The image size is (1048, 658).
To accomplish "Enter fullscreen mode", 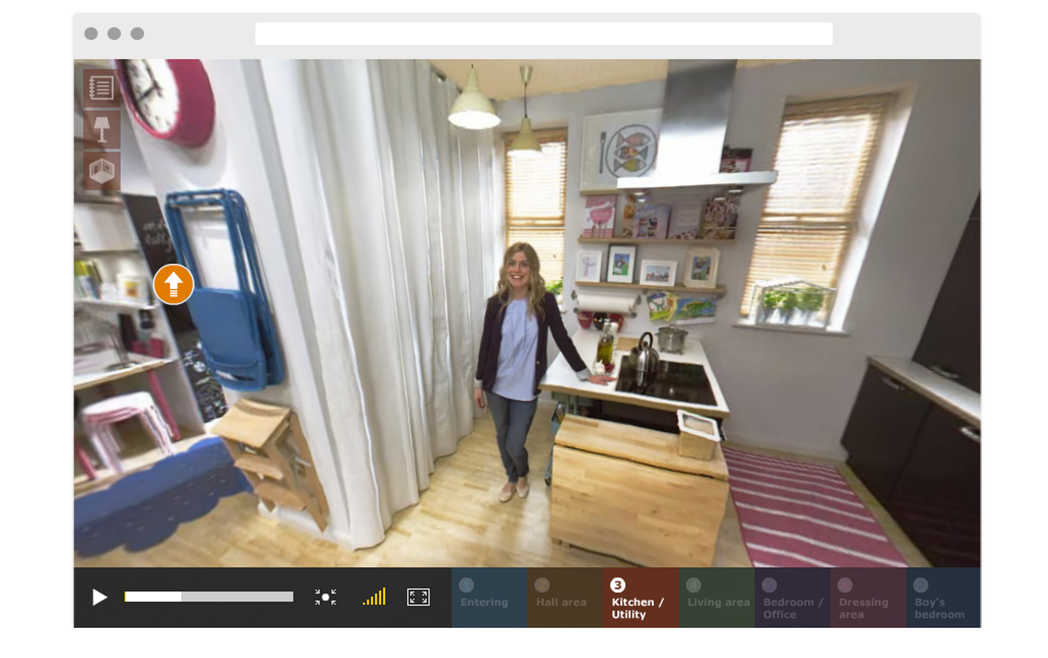I will click(418, 597).
